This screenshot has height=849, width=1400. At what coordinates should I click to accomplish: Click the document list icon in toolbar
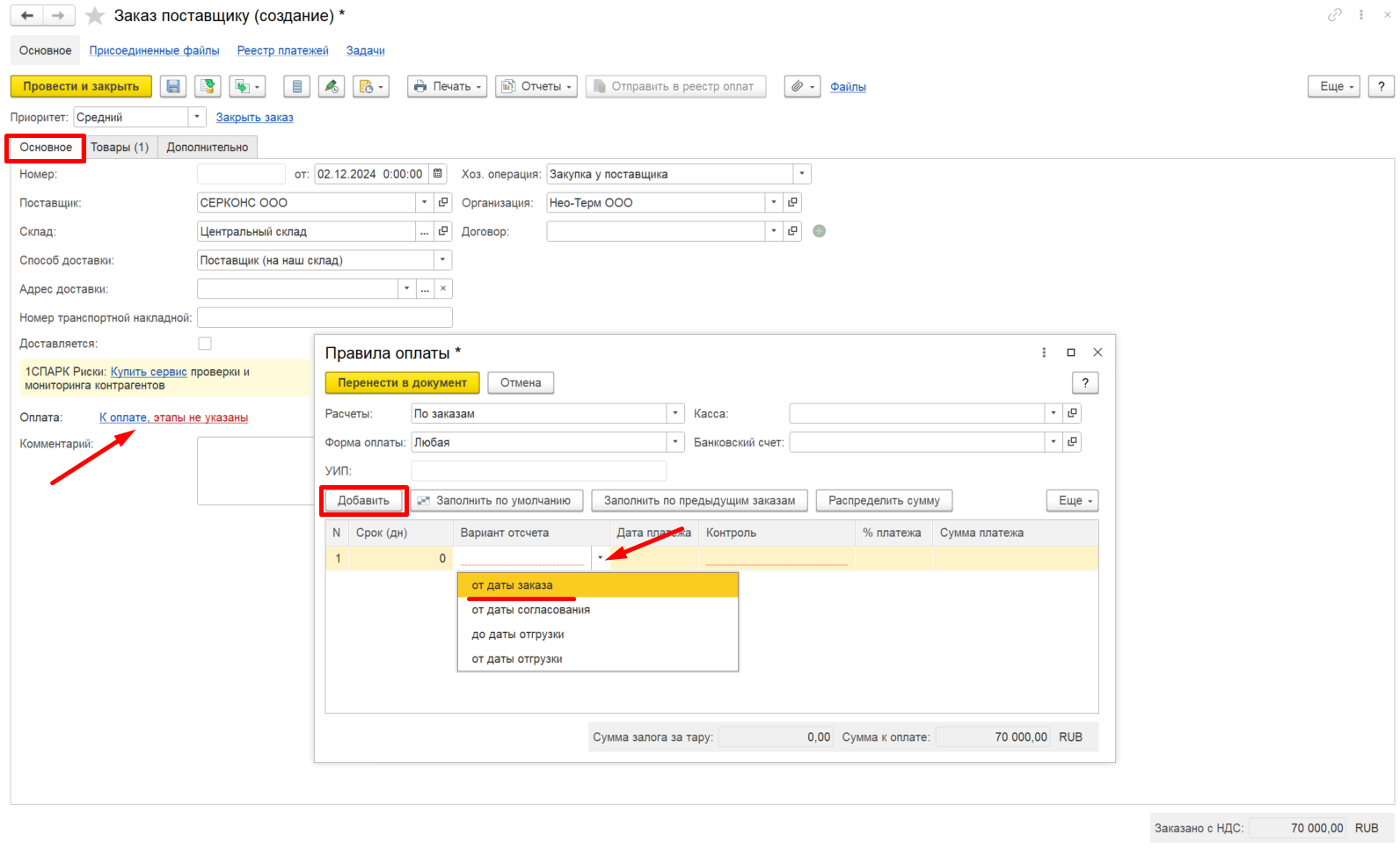pyautogui.click(x=296, y=86)
